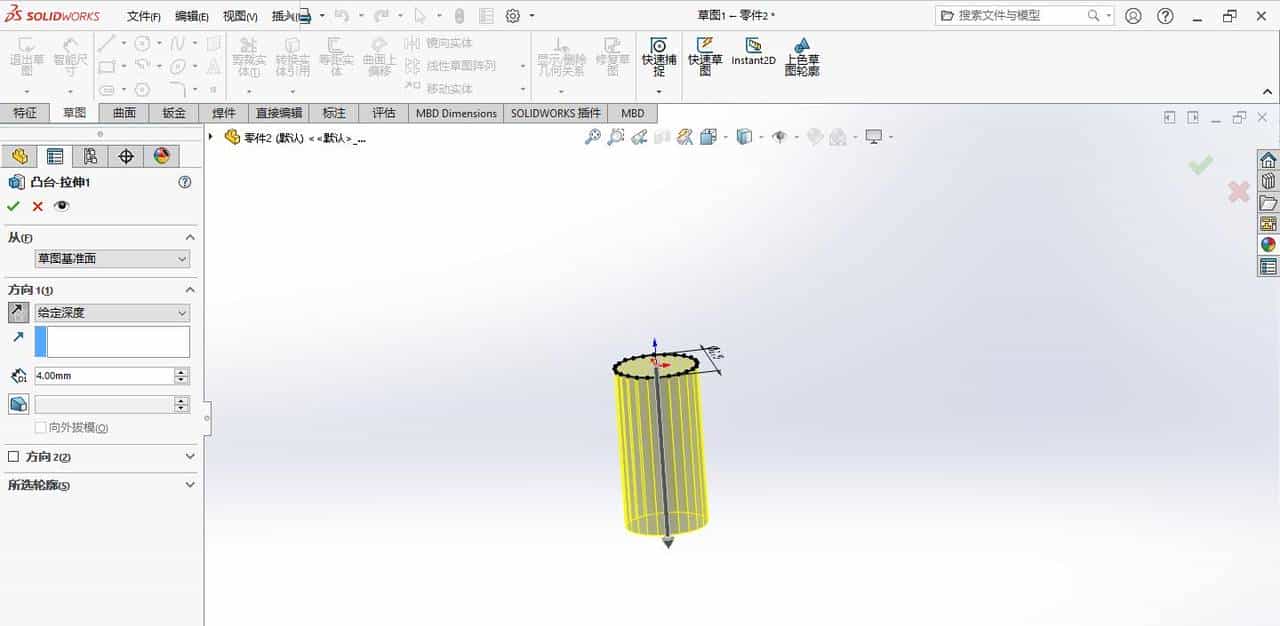
Task: Click the Reverse Direction arrow for Direction 1
Action: pos(17,311)
